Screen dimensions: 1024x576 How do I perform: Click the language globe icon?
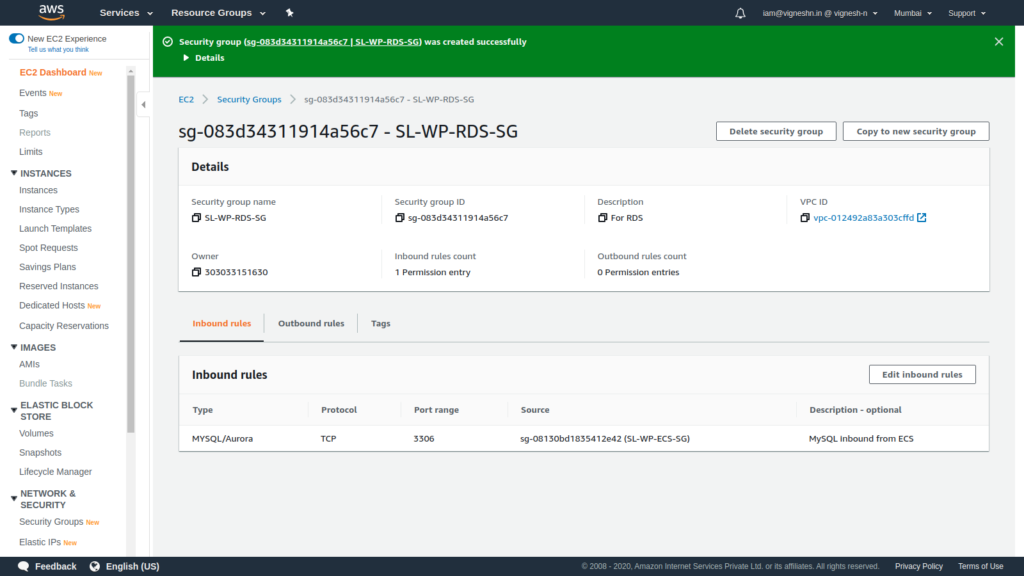tap(95, 566)
